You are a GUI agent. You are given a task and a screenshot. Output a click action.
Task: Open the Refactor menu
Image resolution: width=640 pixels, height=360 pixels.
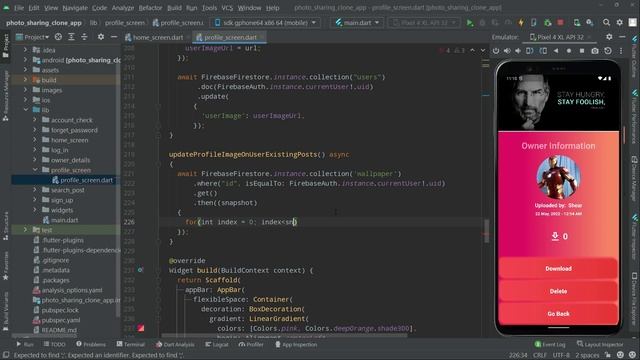(x=150, y=8)
